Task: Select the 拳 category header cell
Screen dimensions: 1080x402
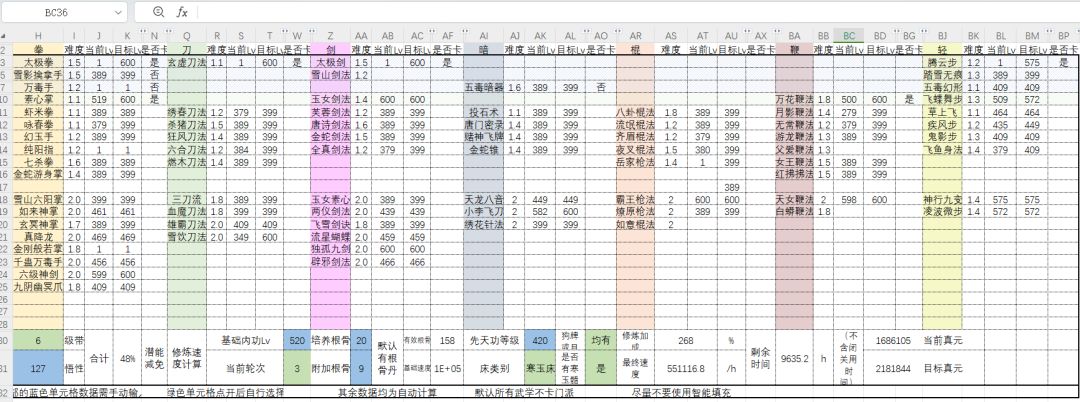Action: point(38,50)
